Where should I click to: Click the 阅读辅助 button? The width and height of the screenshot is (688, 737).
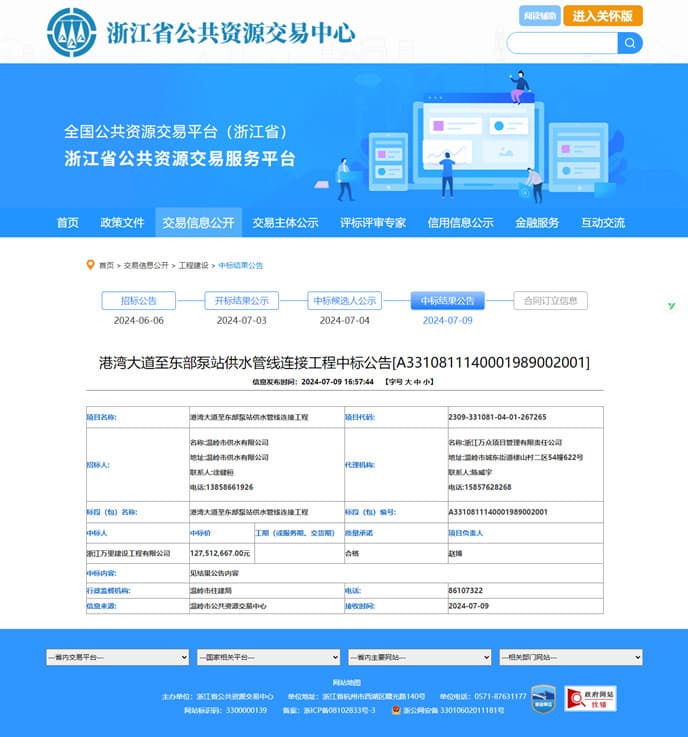coord(540,16)
